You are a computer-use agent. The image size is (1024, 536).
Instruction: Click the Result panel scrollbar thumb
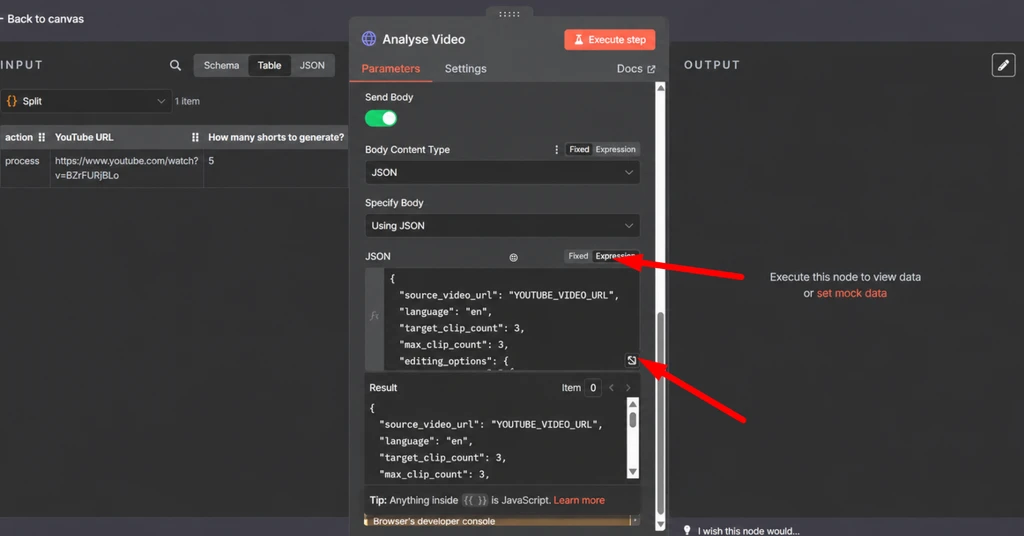[632, 420]
